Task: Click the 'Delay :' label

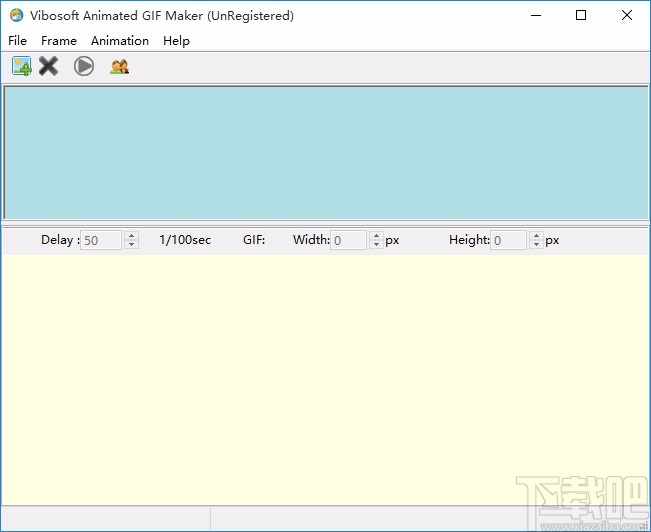Action: pos(60,240)
